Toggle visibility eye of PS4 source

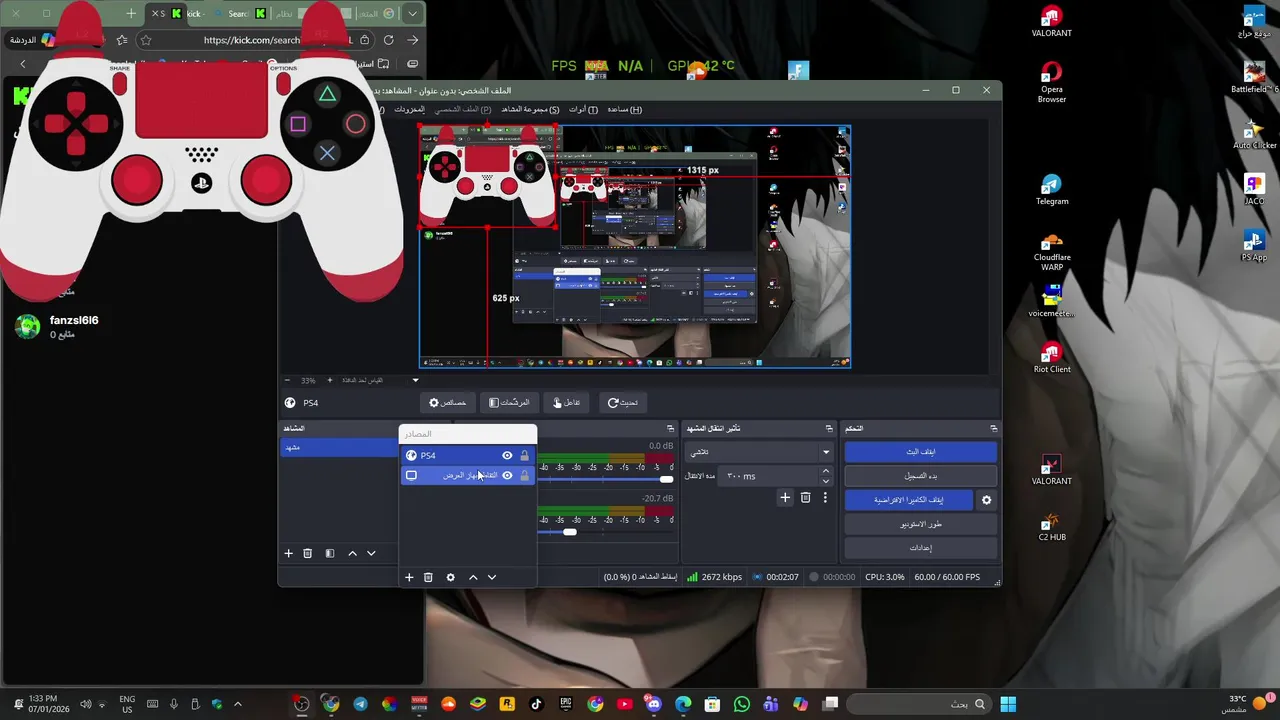[x=507, y=455]
